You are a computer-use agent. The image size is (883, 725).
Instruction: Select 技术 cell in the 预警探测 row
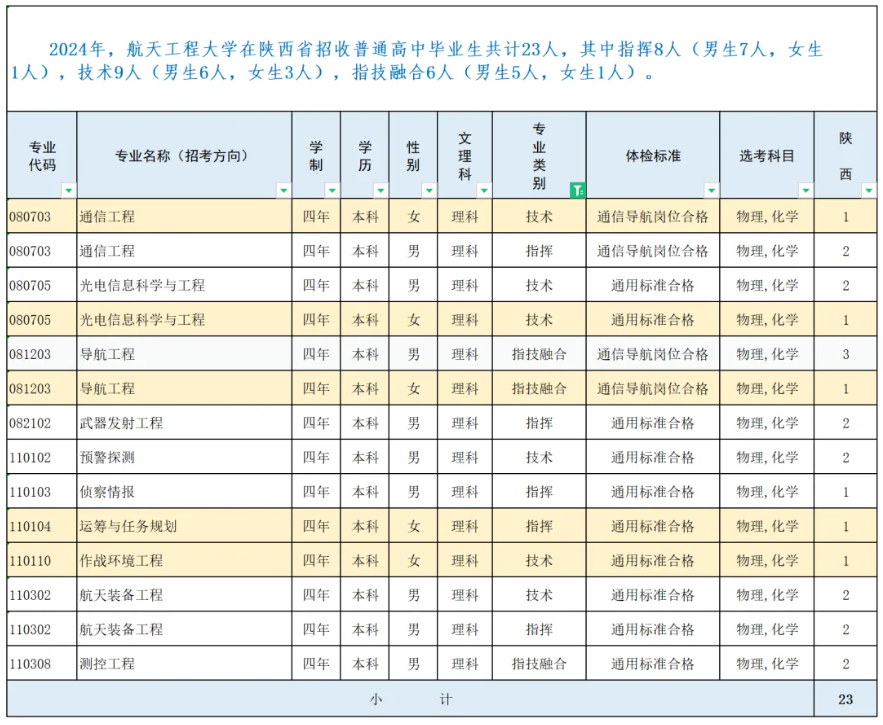(x=539, y=457)
